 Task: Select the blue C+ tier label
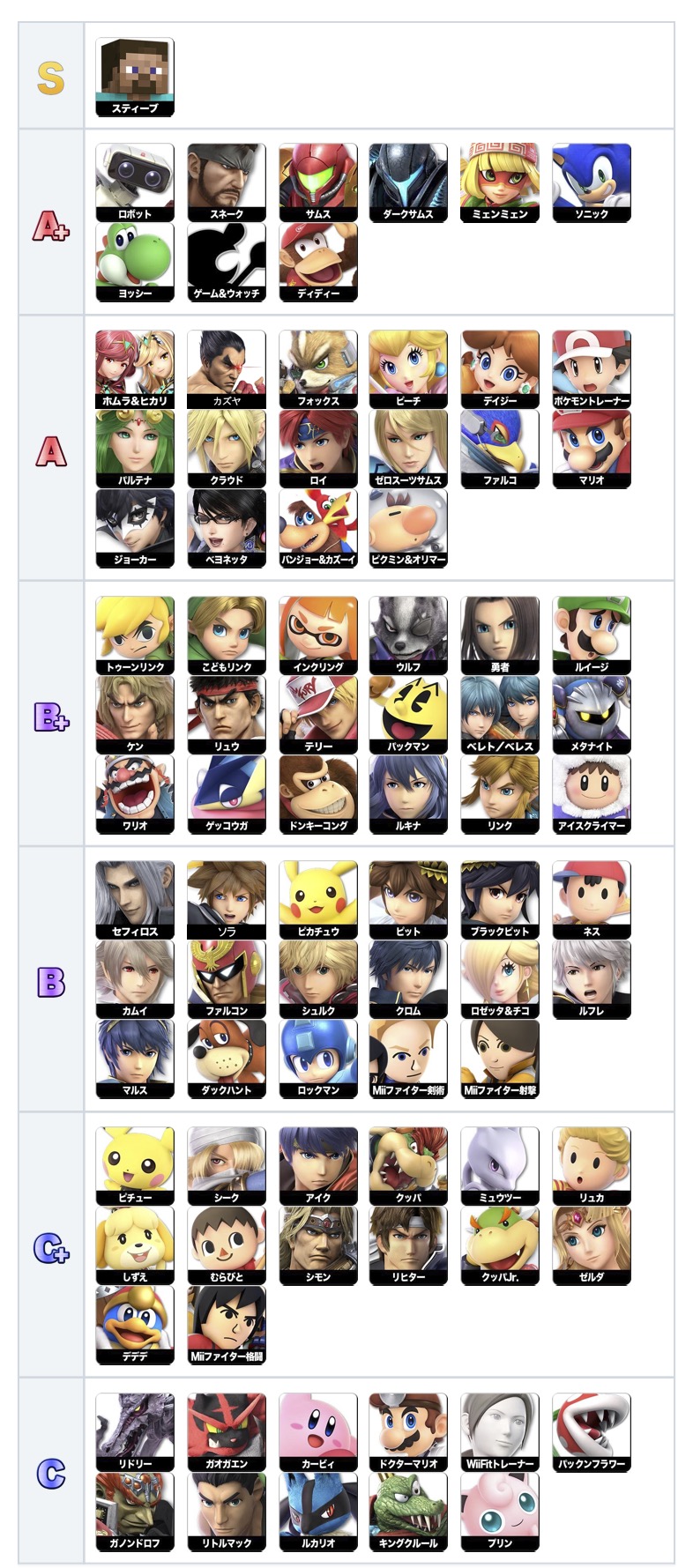[51, 1247]
